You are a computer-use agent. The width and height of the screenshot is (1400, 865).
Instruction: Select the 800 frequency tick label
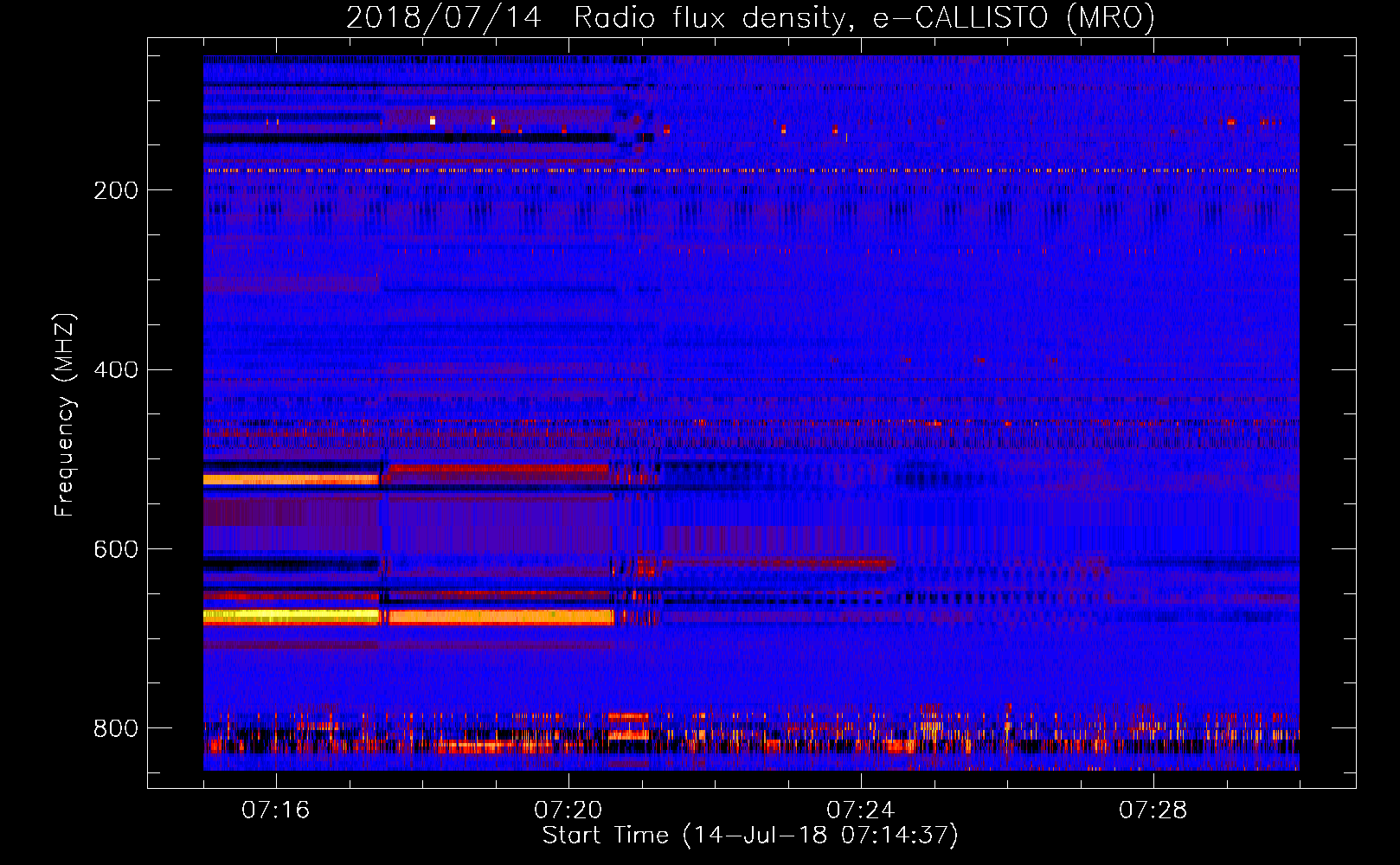116,728
